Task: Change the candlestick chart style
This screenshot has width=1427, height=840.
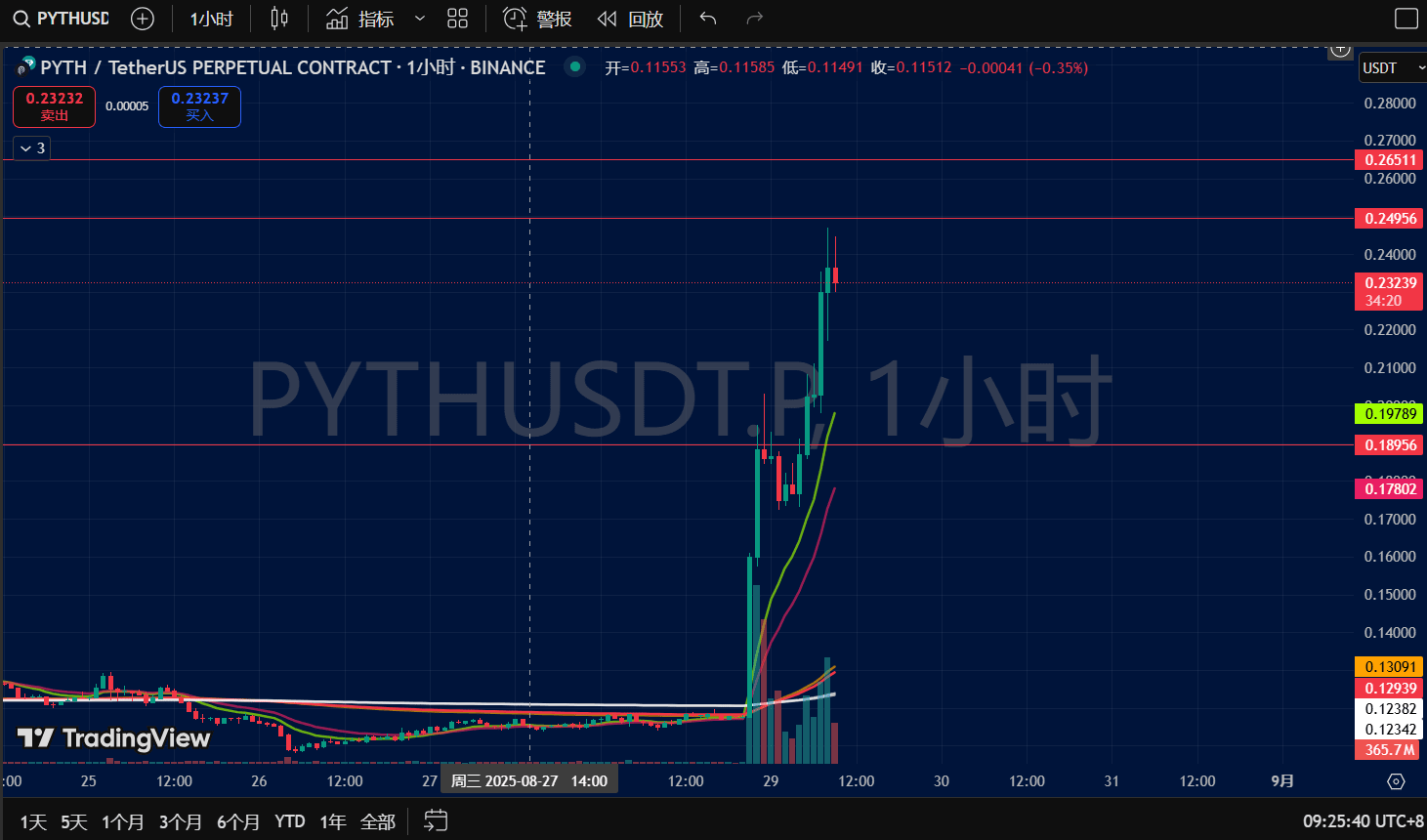Action: click(279, 19)
